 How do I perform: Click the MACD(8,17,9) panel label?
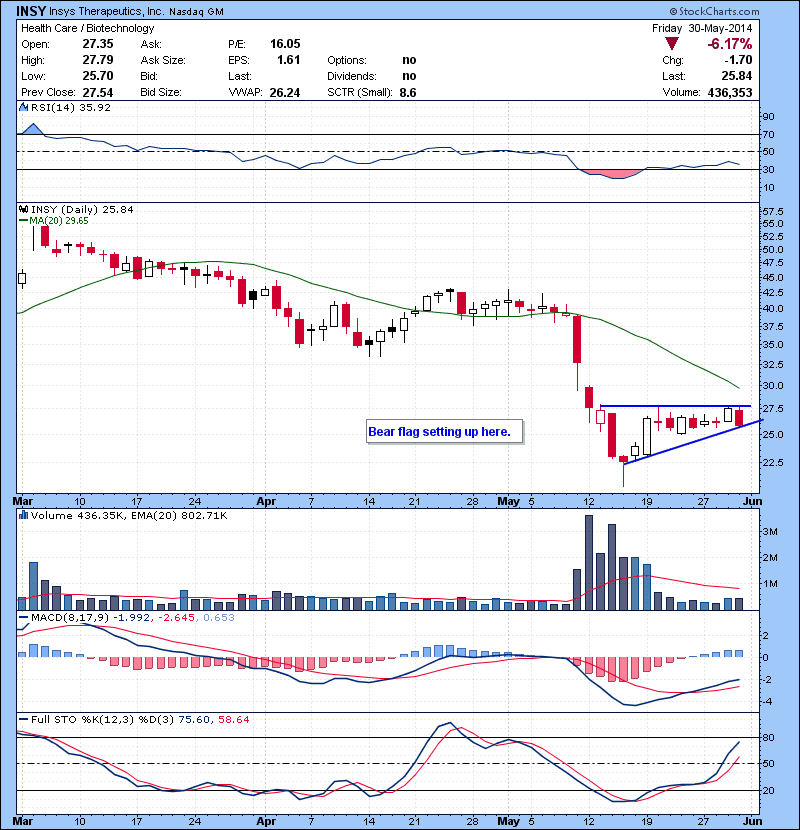click(x=71, y=618)
